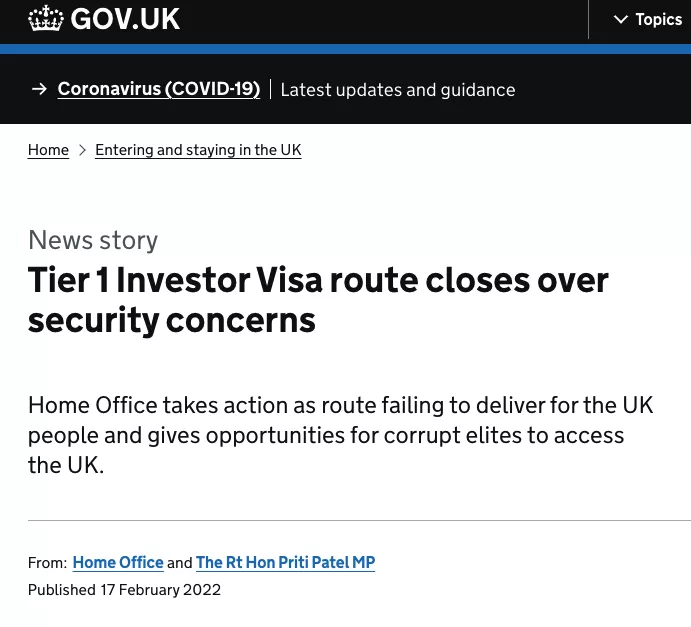Click the Tier 1 Investor Visa headline
691x627 pixels.
pyautogui.click(x=318, y=300)
